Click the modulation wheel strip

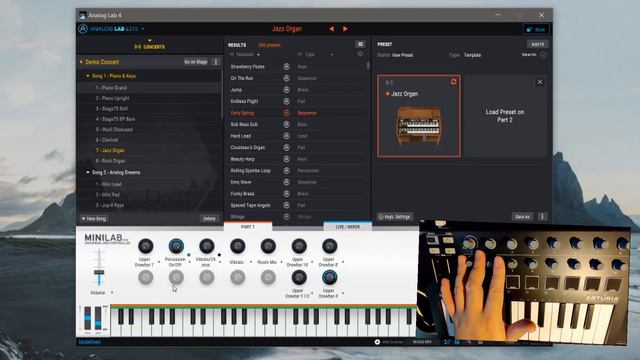coord(98,318)
